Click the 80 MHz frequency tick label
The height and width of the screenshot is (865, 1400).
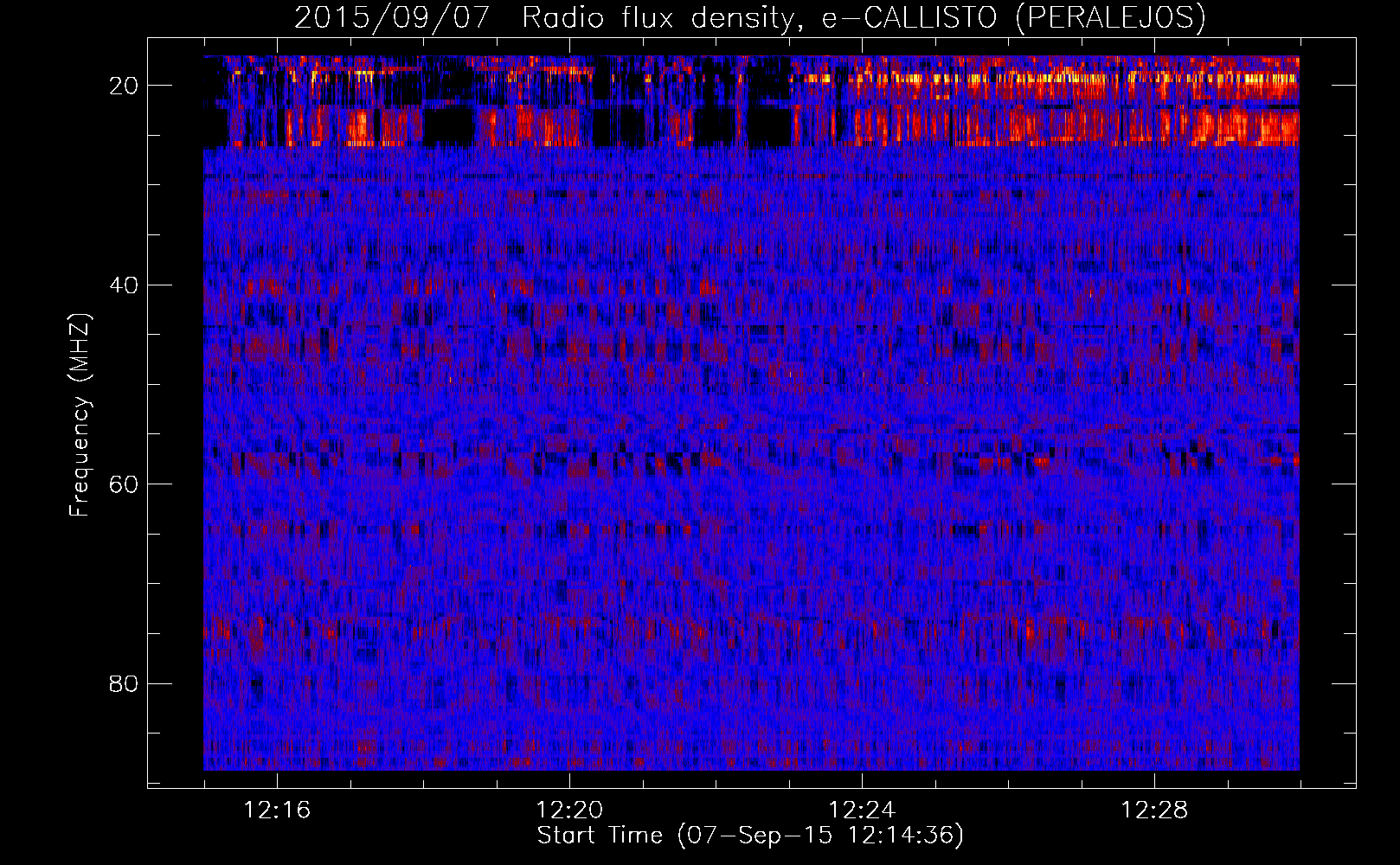coord(124,683)
